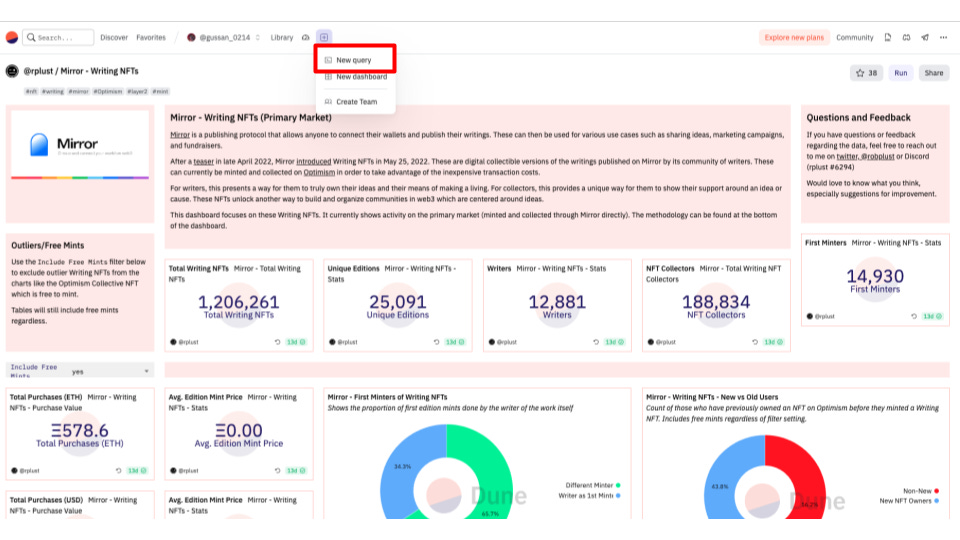Click the #mint tag
Viewport: 960px width, 540px height.
click(160, 91)
